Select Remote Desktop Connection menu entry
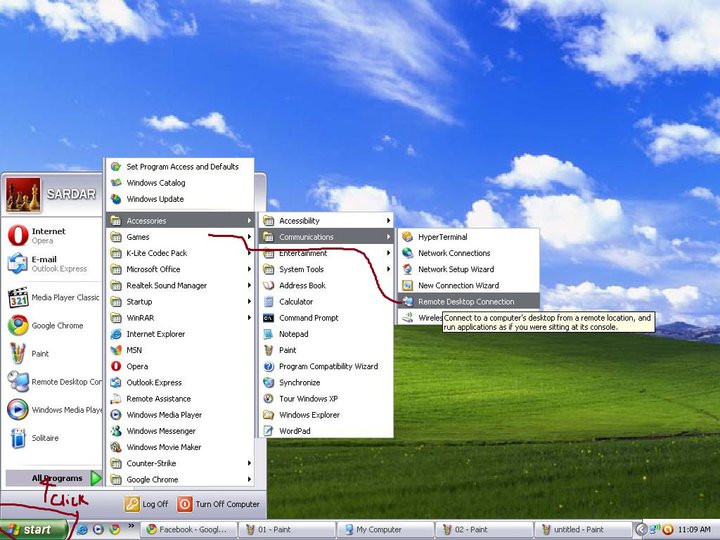The image size is (720, 540). click(466, 301)
